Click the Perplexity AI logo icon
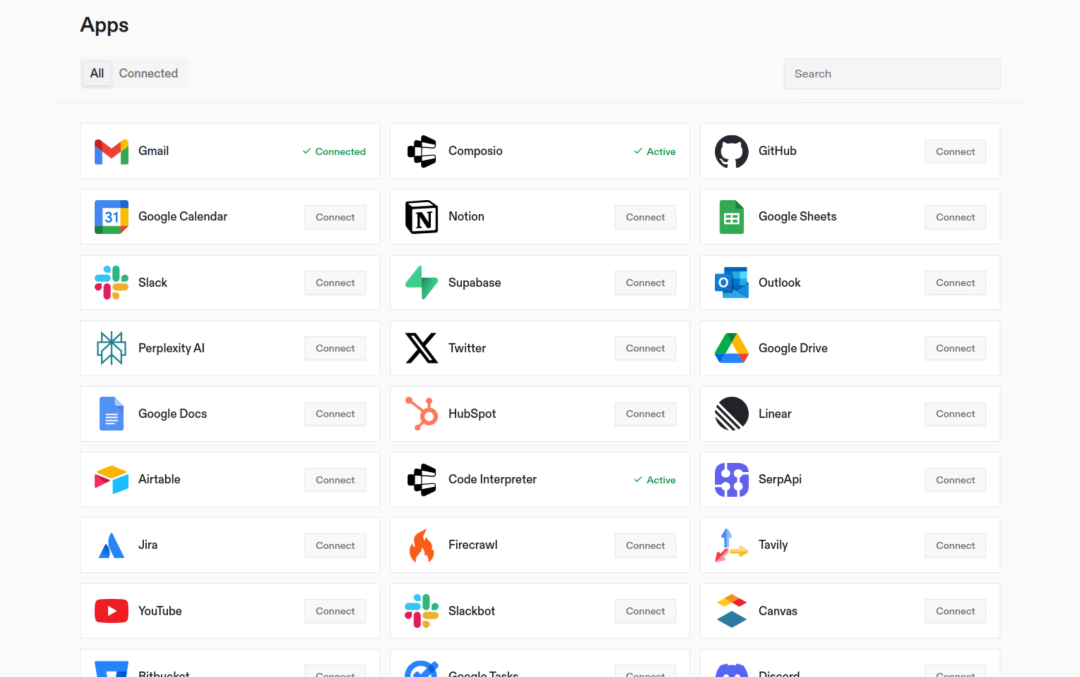This screenshot has width=1080, height=677. (111, 348)
